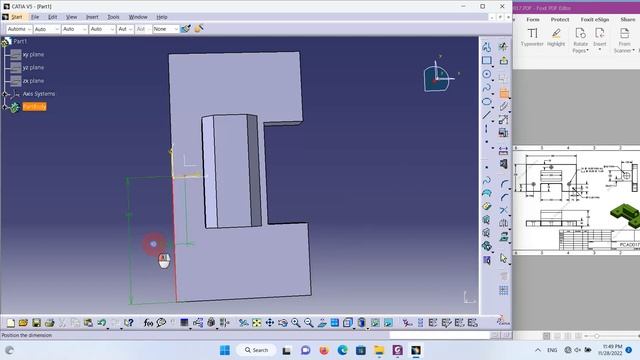
Task: Click the Undo arrow icon
Action: (x=101, y=323)
